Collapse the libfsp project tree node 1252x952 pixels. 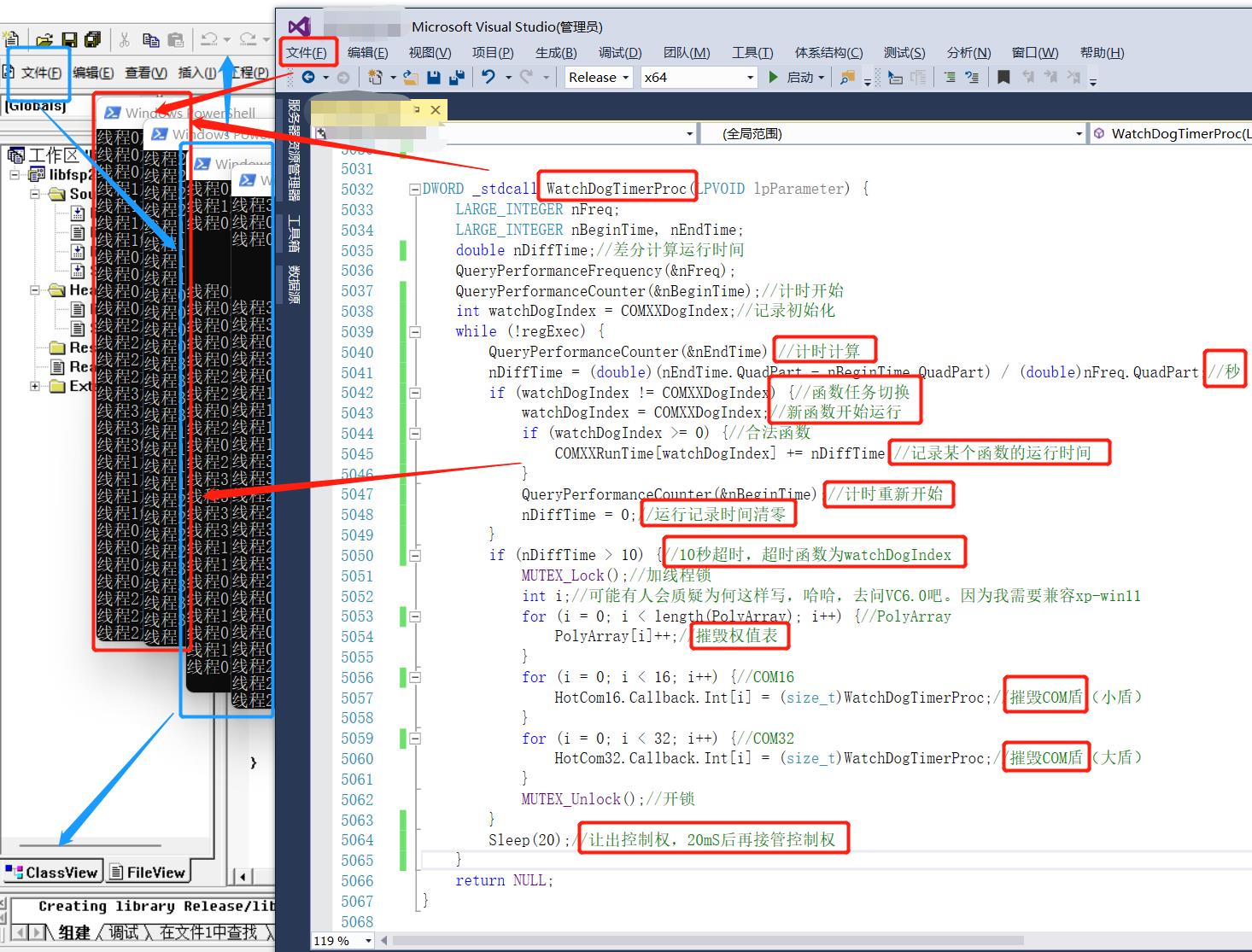(15, 174)
